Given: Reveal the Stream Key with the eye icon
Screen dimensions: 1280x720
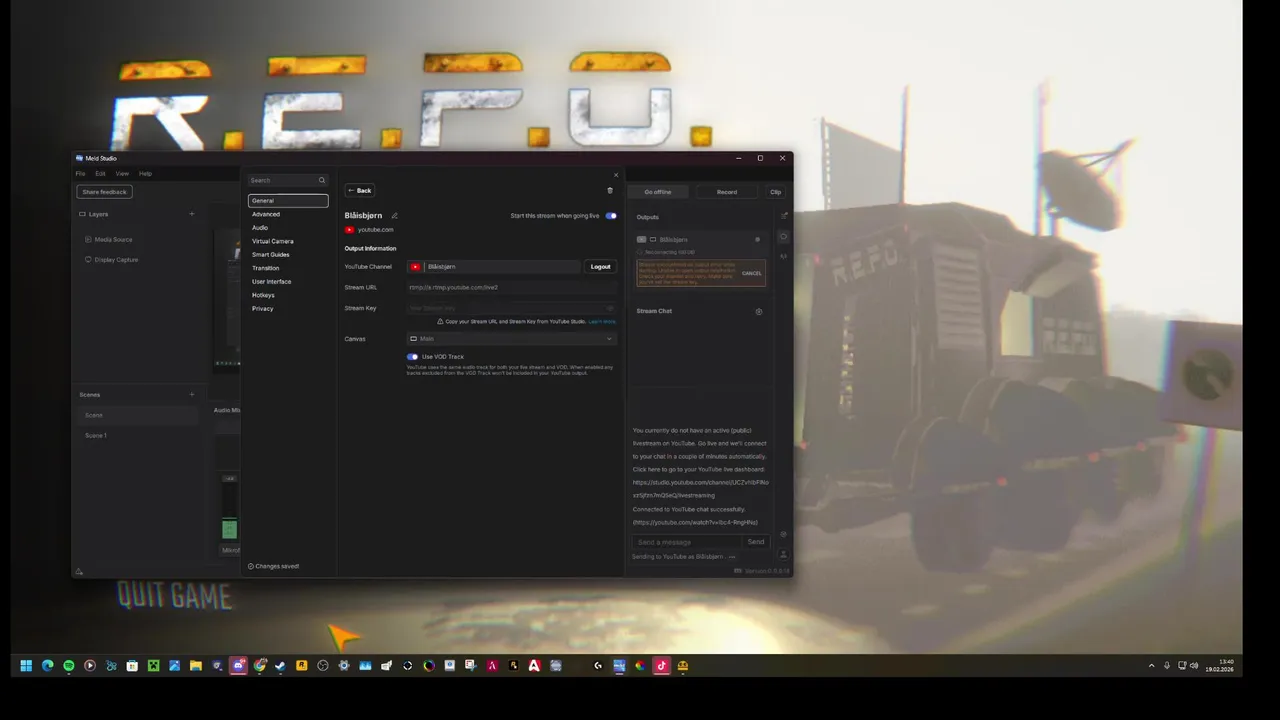Looking at the screenshot, I should 610,308.
